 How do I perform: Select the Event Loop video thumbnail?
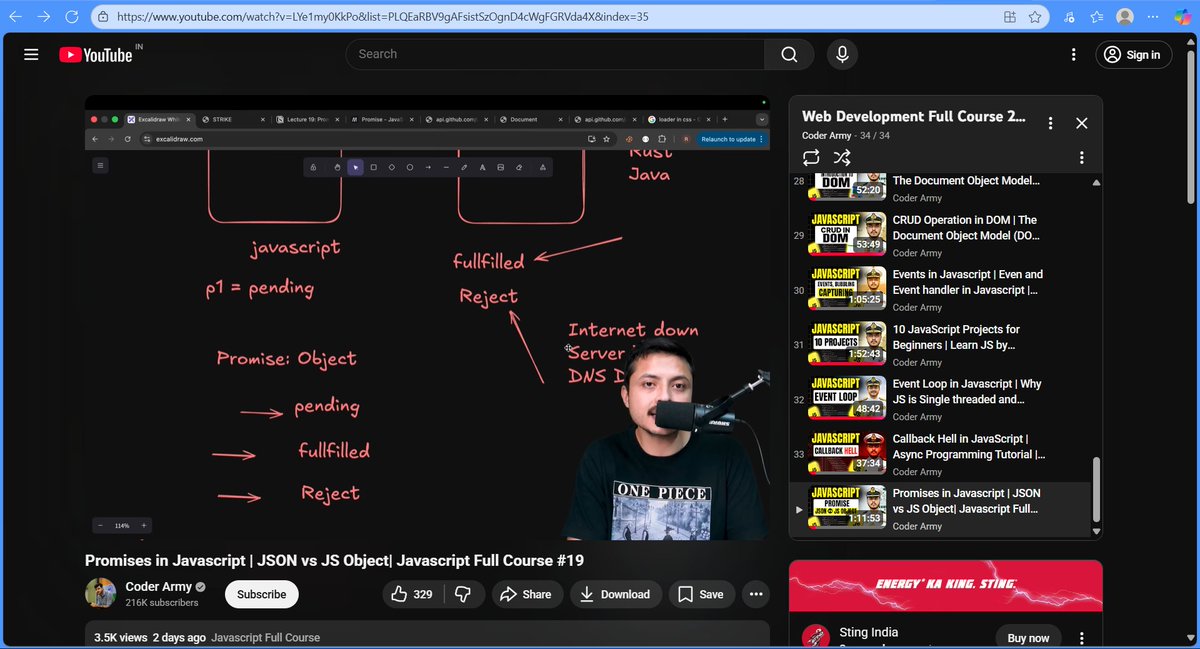pyautogui.click(x=846, y=399)
